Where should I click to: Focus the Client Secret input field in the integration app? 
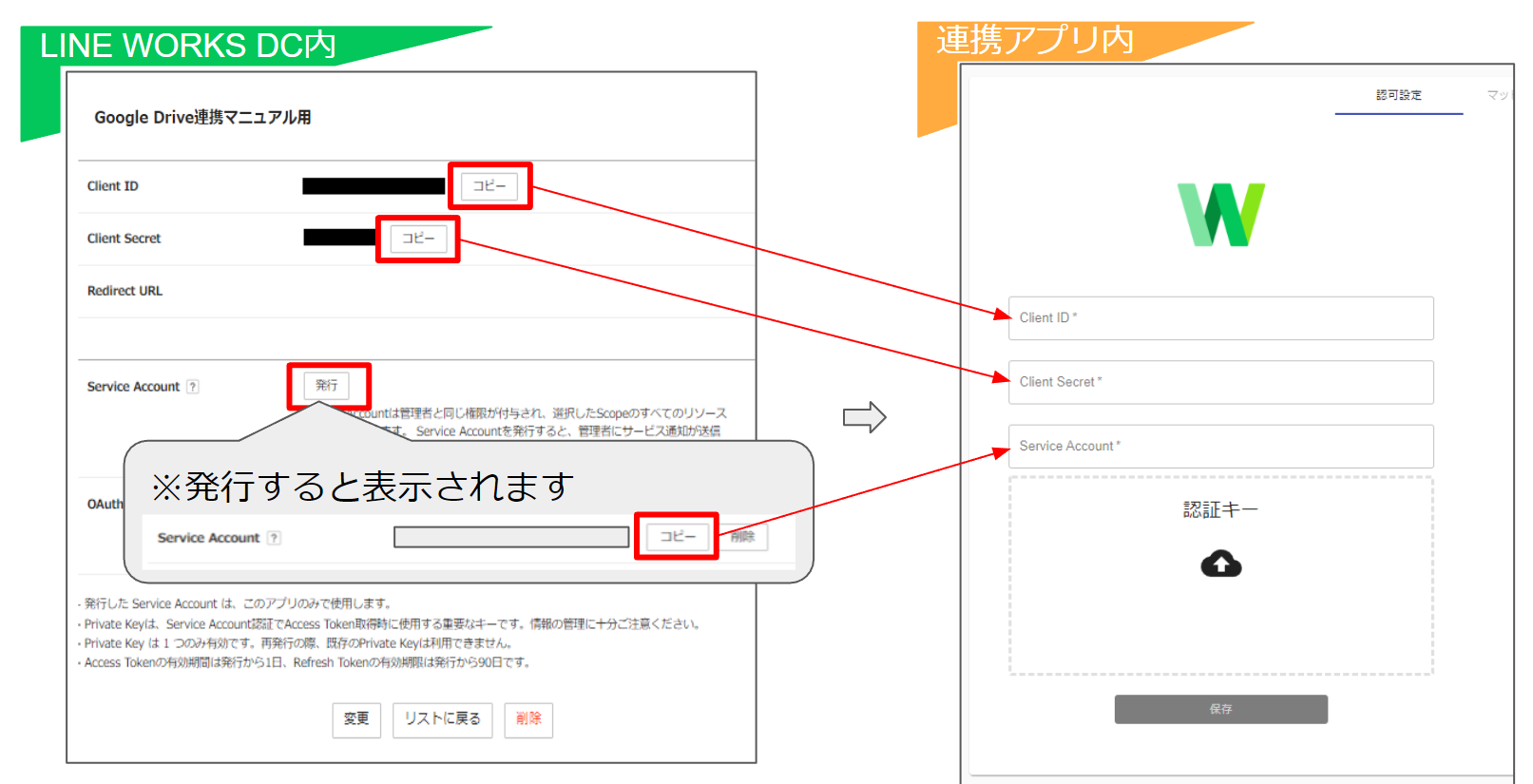[1221, 382]
